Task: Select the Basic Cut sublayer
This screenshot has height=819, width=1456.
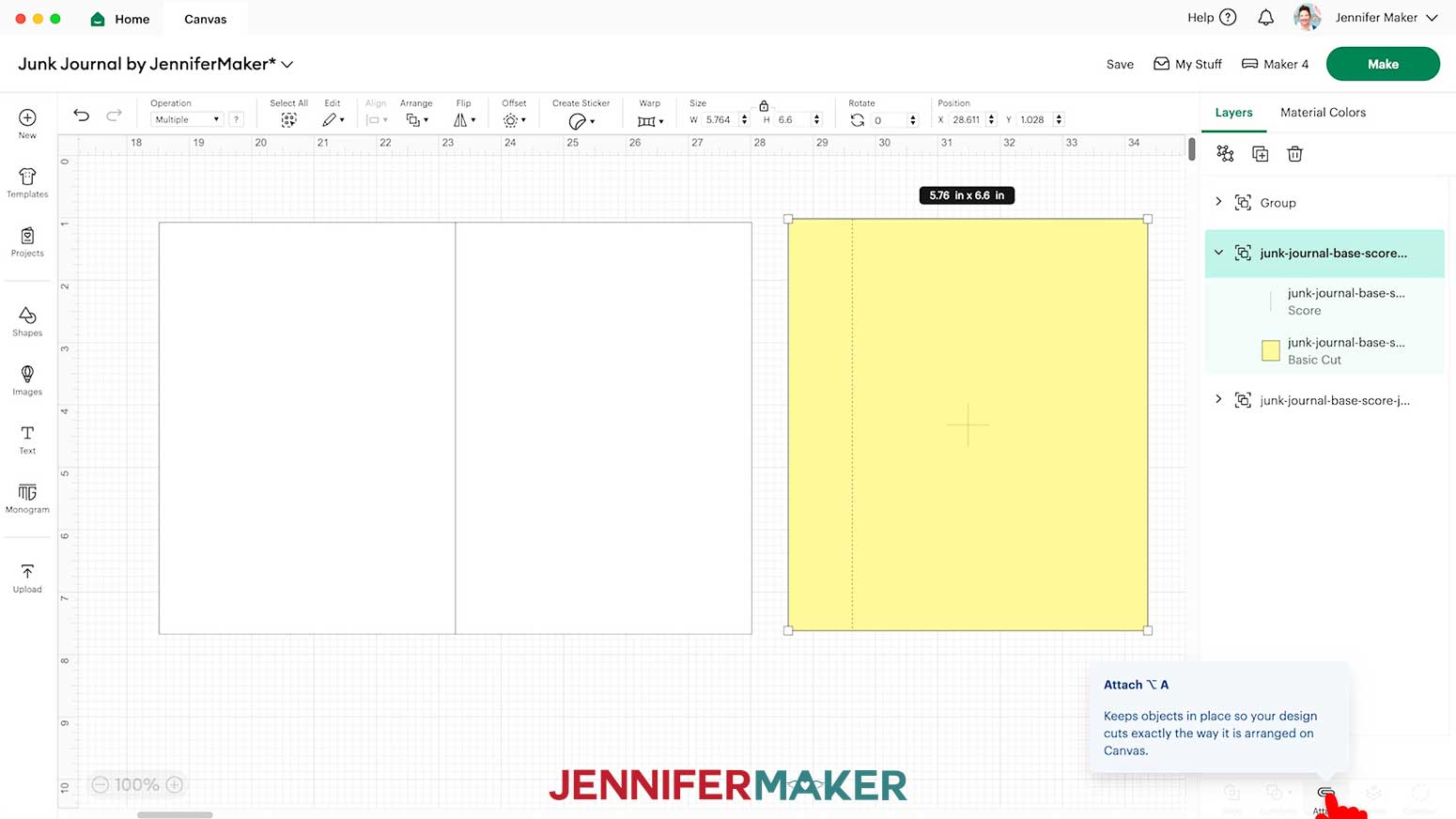Action: (x=1324, y=350)
